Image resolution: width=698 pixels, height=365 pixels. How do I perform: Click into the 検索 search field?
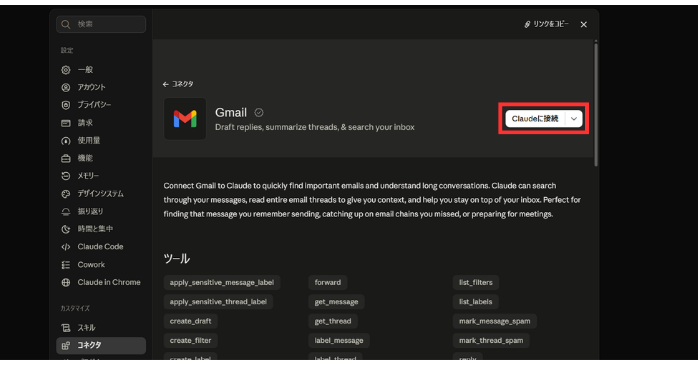click(101, 24)
